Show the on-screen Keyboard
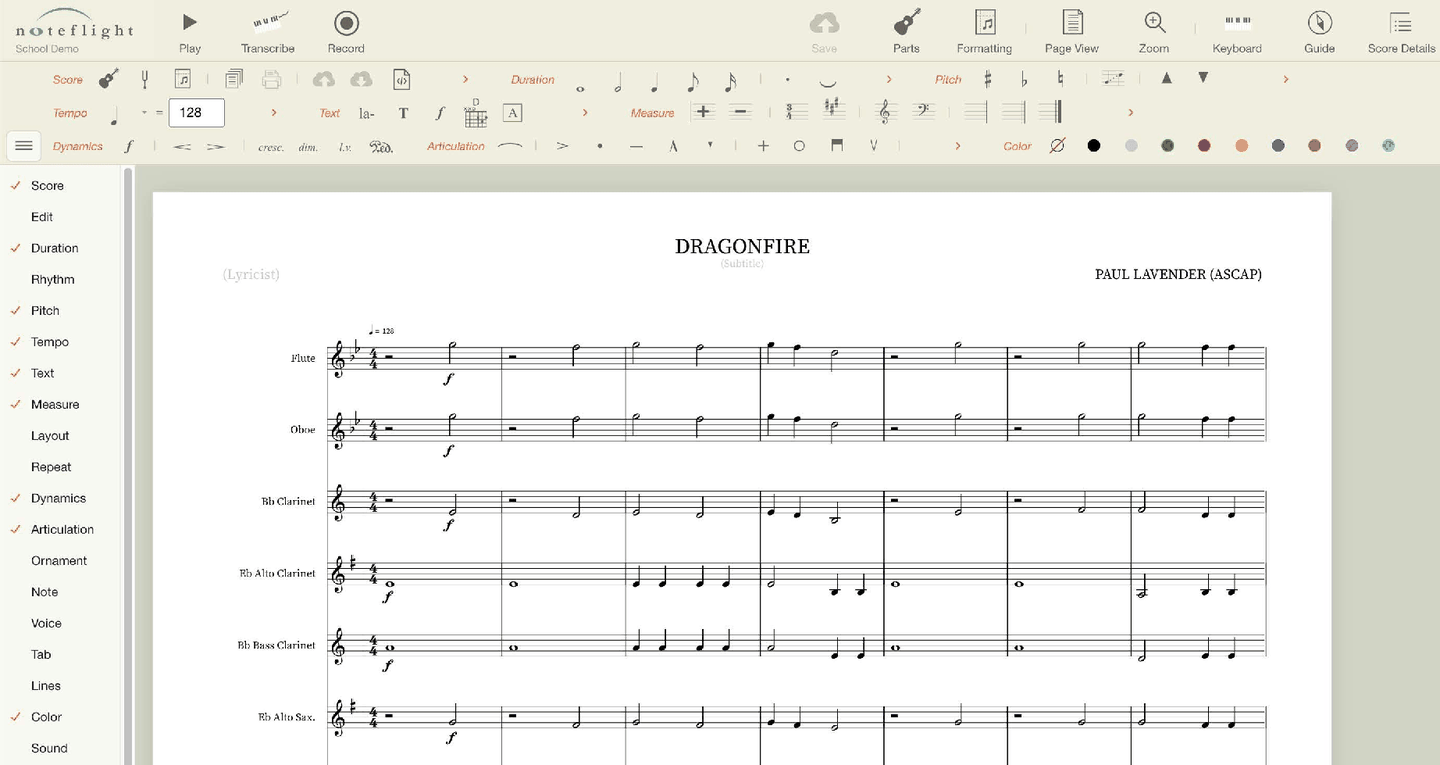 1237,31
